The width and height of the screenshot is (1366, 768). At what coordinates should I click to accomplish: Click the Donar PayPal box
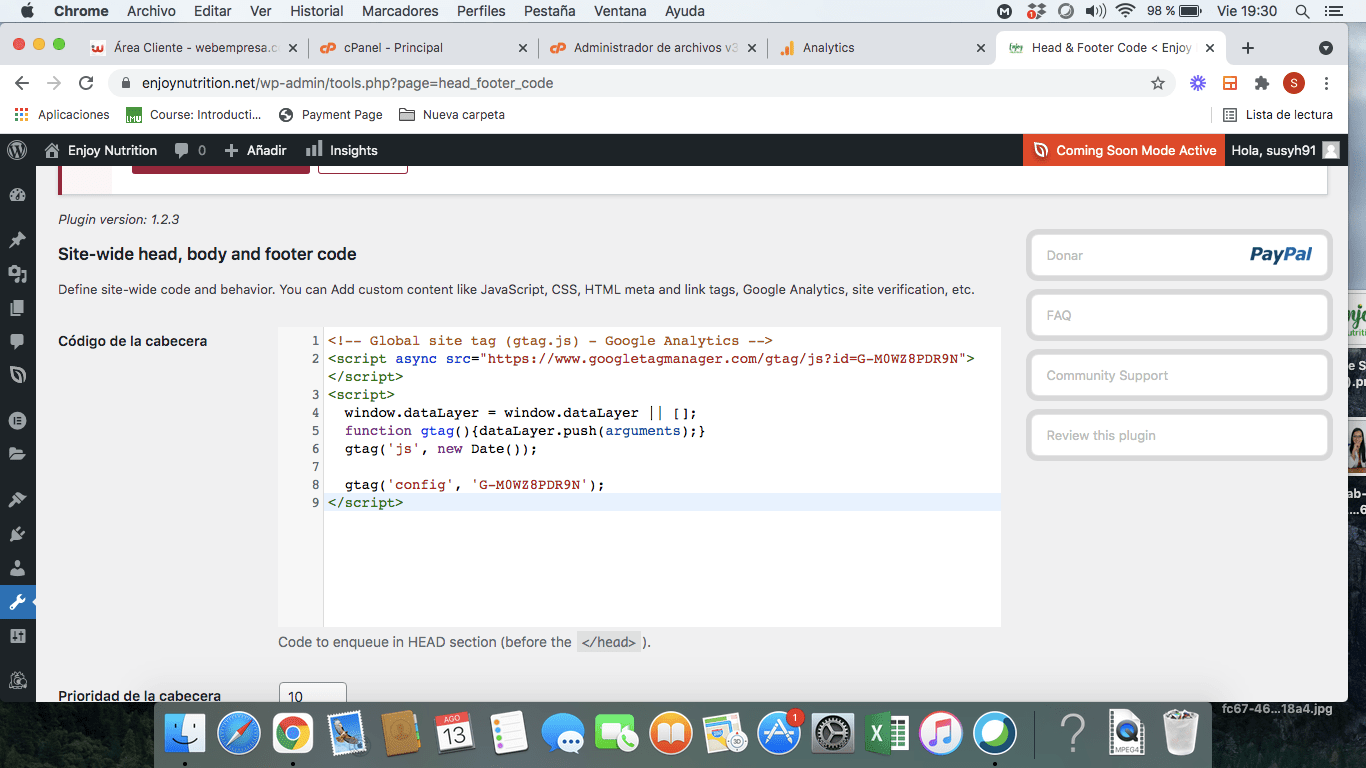tap(1179, 255)
